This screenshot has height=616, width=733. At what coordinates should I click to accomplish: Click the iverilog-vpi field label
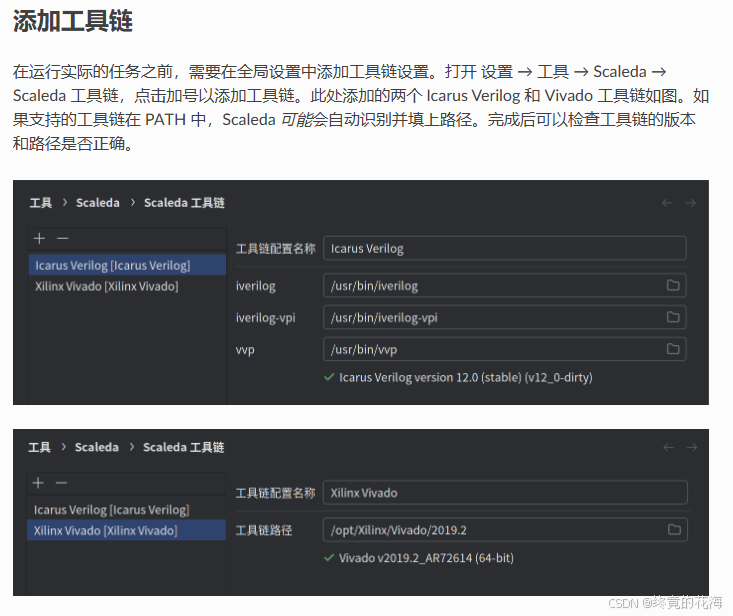pyautogui.click(x=266, y=317)
